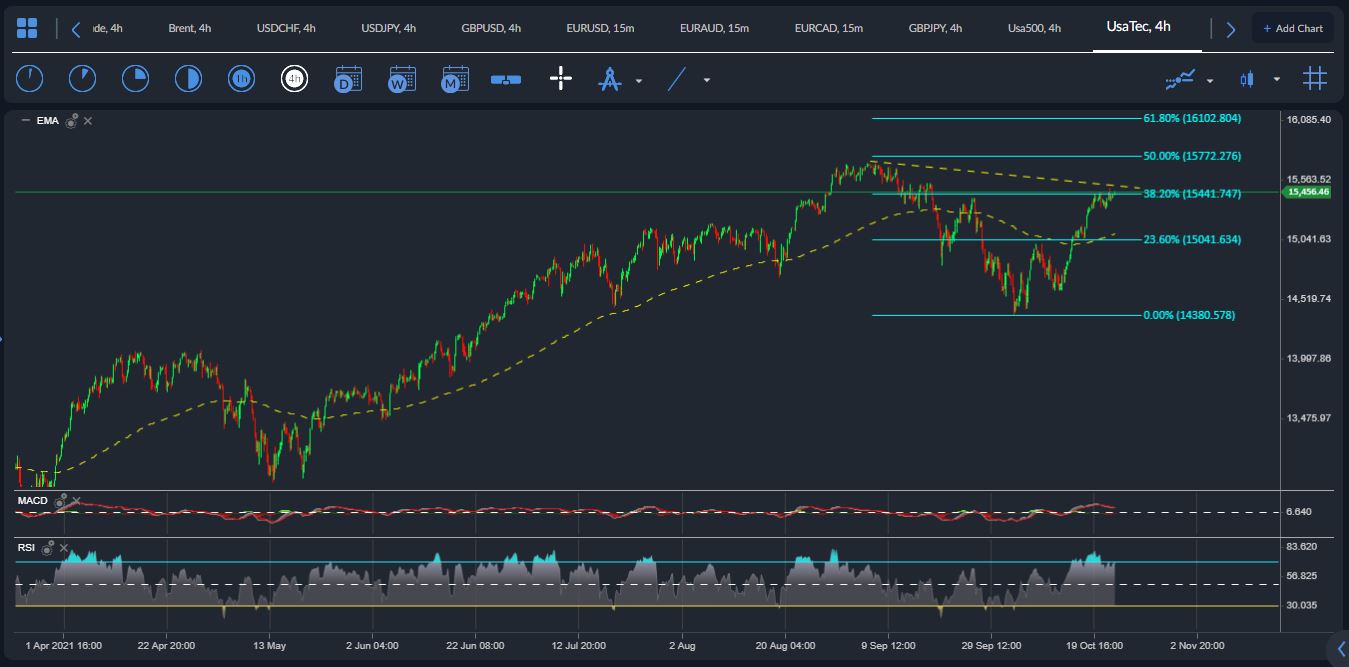Open EMA indicator settings gear
1349x667 pixels.
click(71, 120)
